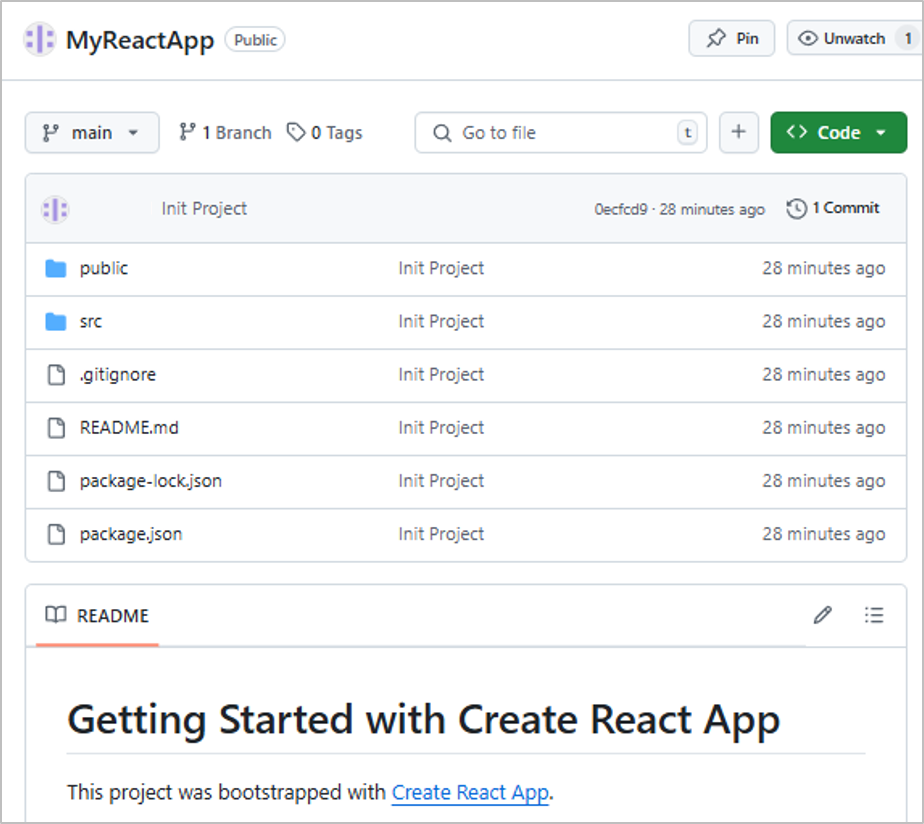The image size is (924, 824).
Task: Open the add file plus button
Action: tap(738, 133)
